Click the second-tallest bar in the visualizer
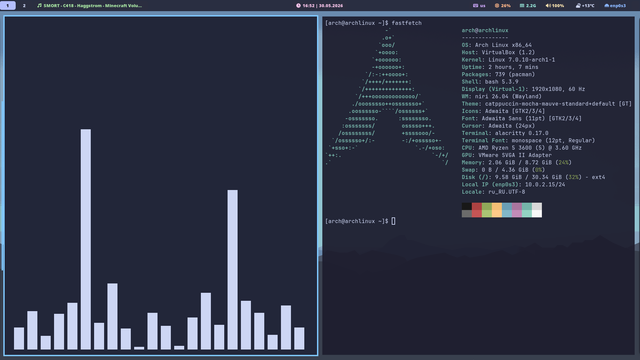The width and height of the screenshot is (640, 360). point(233,269)
